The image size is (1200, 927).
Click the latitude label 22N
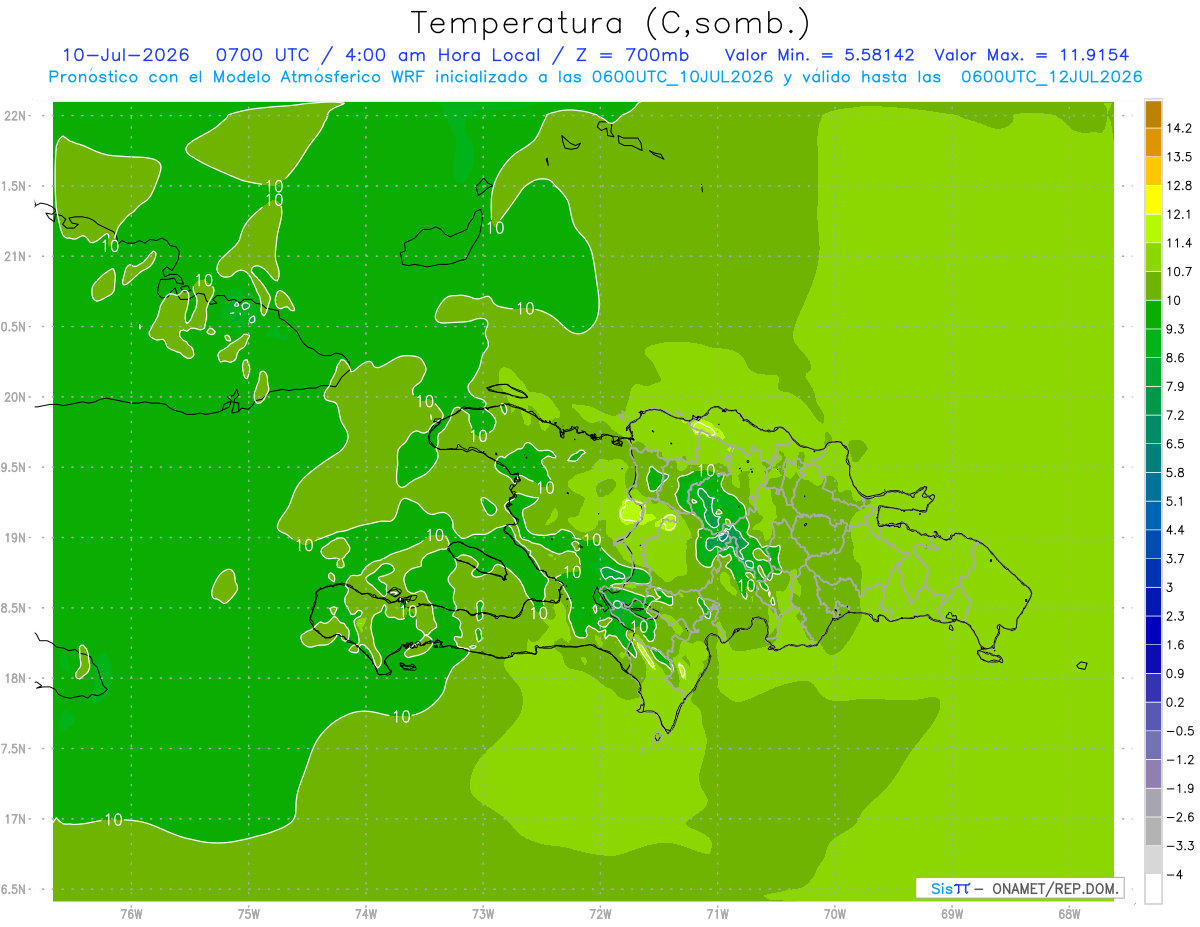16,116
